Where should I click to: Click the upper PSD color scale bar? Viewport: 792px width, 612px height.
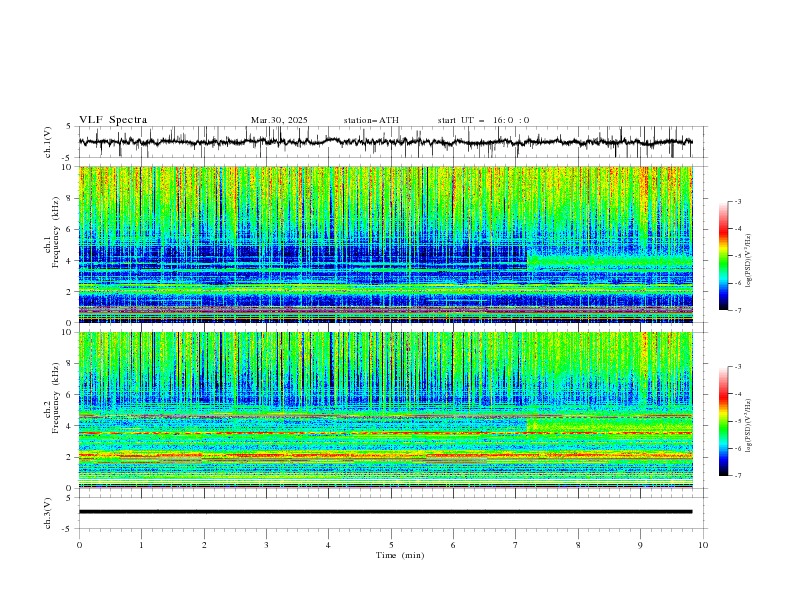click(x=723, y=256)
